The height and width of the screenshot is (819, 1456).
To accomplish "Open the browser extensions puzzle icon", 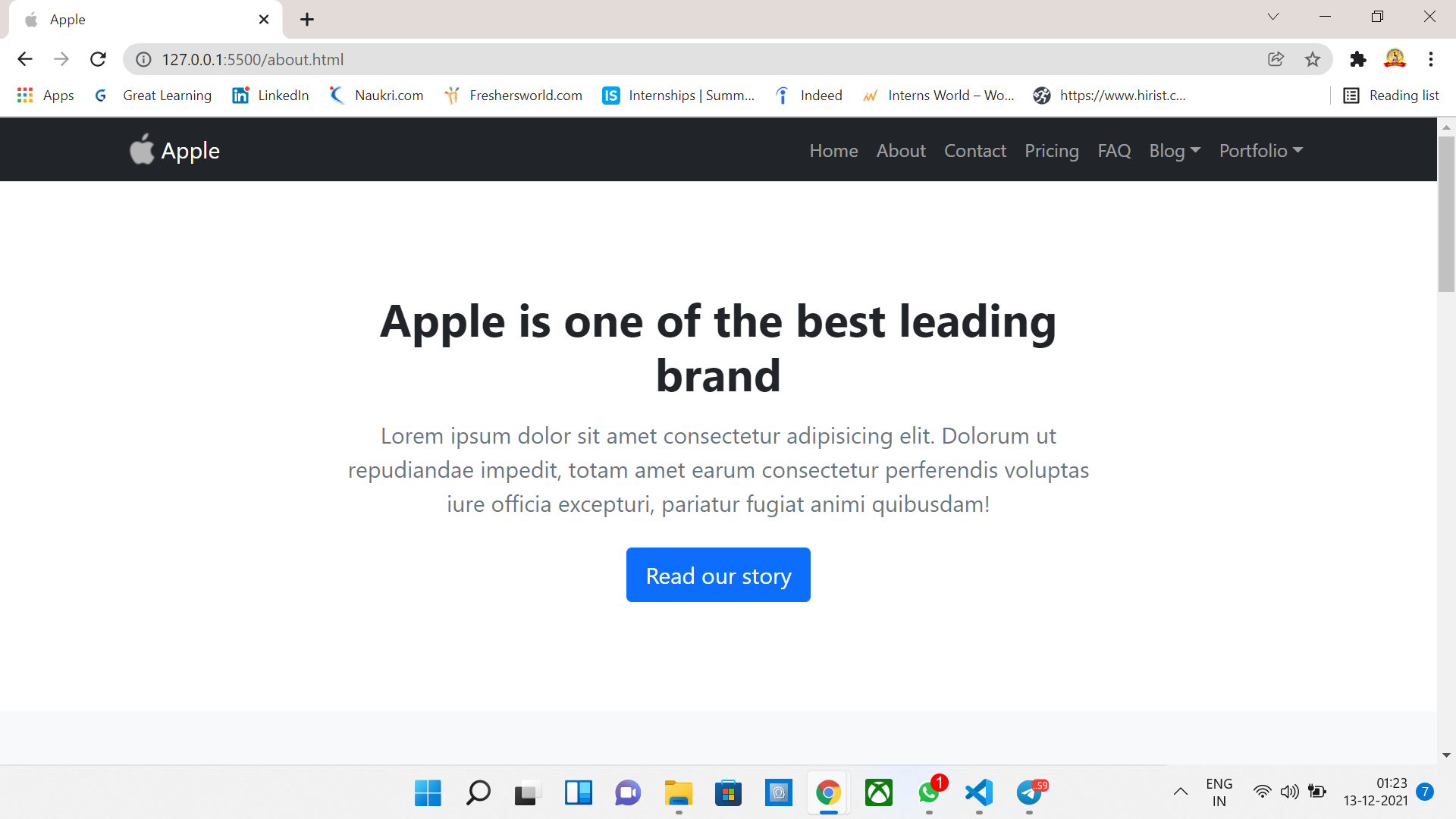I will pos(1358,59).
